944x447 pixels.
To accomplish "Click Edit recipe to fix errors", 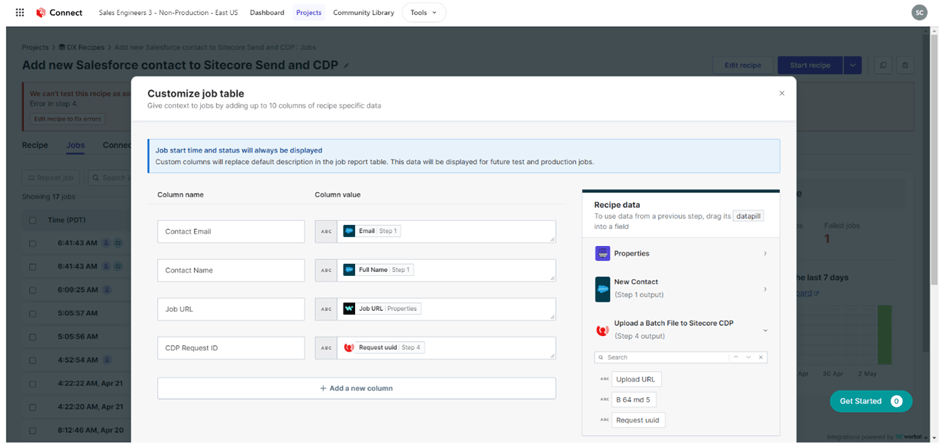I will (x=68, y=119).
